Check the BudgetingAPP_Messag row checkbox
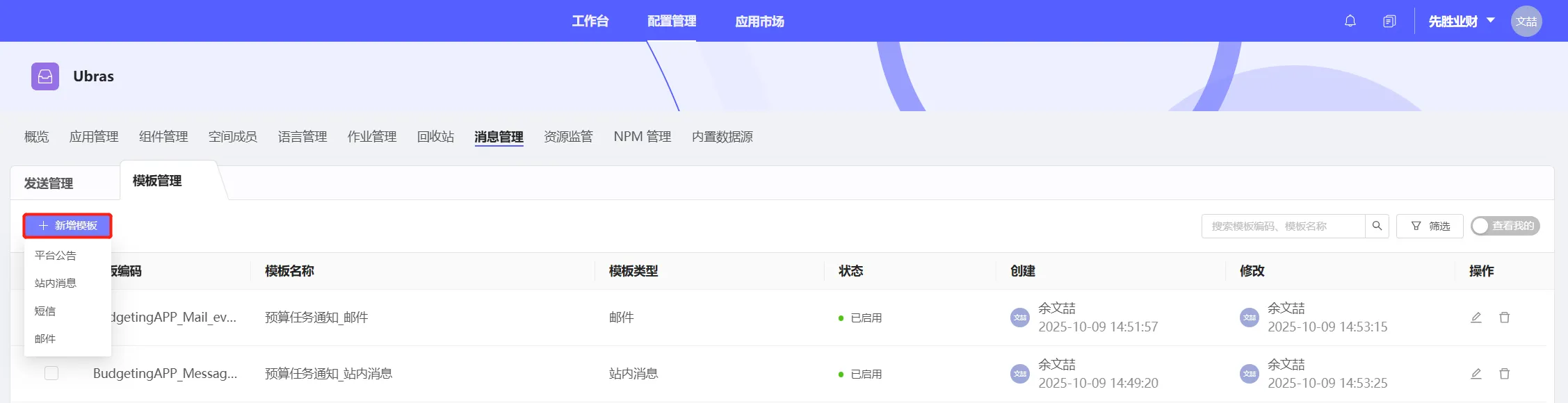Image resolution: width=1568 pixels, height=403 pixels. [51, 373]
